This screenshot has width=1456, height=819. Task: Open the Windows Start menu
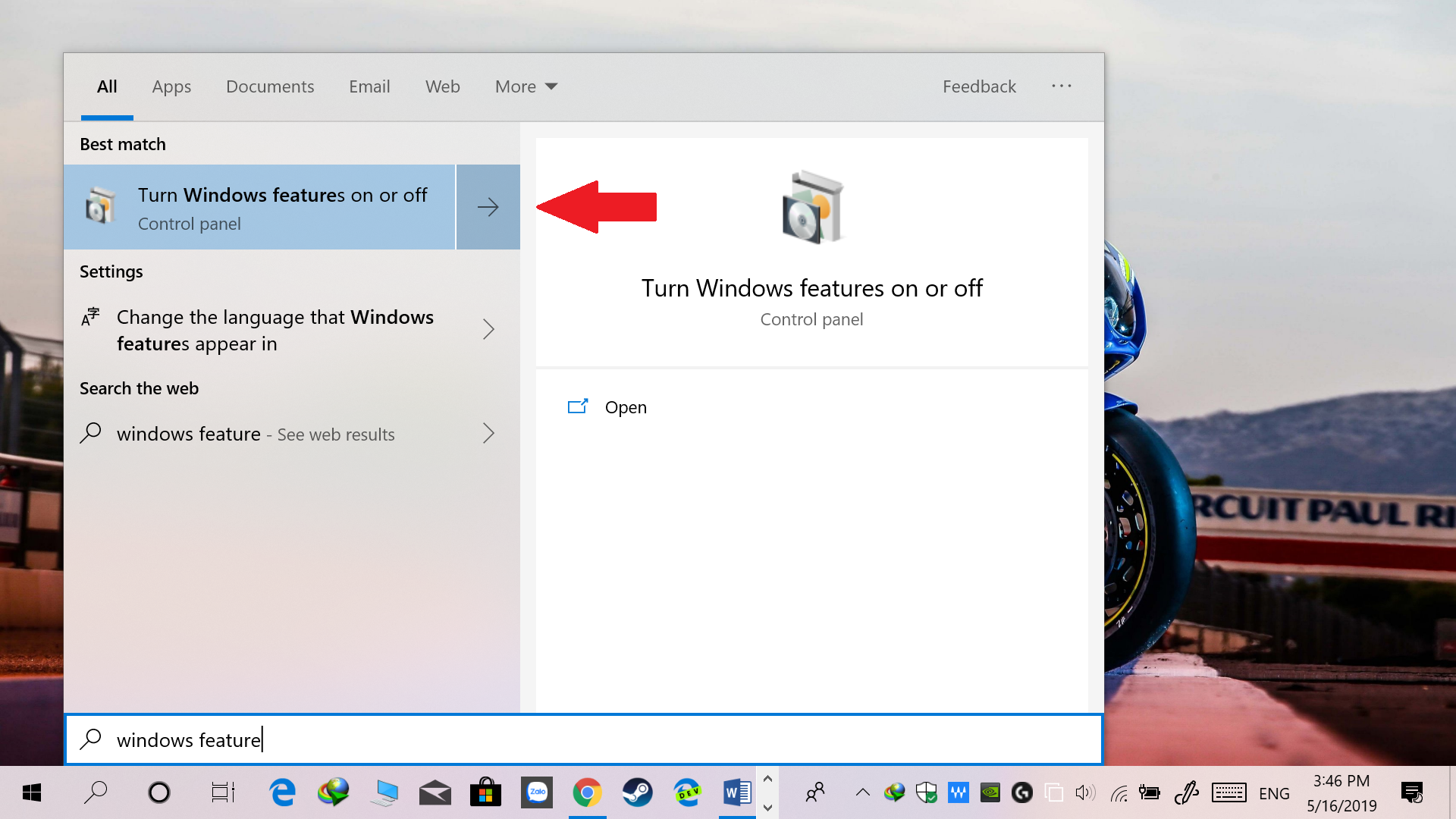[31, 793]
